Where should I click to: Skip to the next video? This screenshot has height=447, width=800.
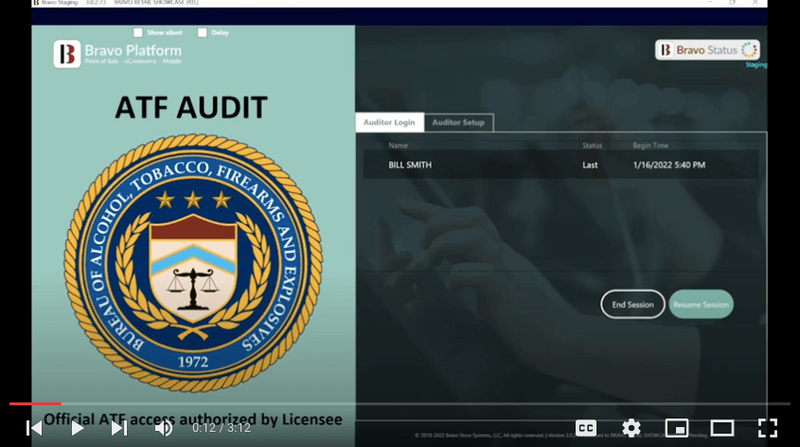click(x=119, y=428)
